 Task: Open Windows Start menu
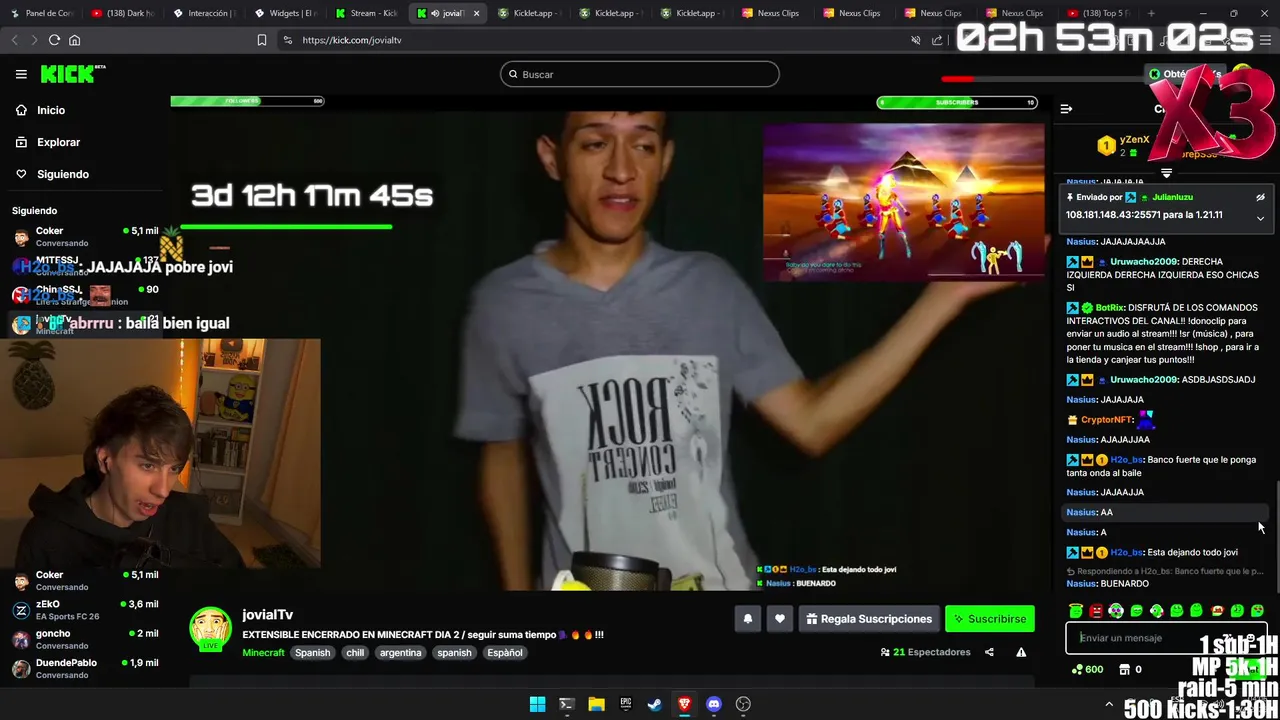coord(537,704)
